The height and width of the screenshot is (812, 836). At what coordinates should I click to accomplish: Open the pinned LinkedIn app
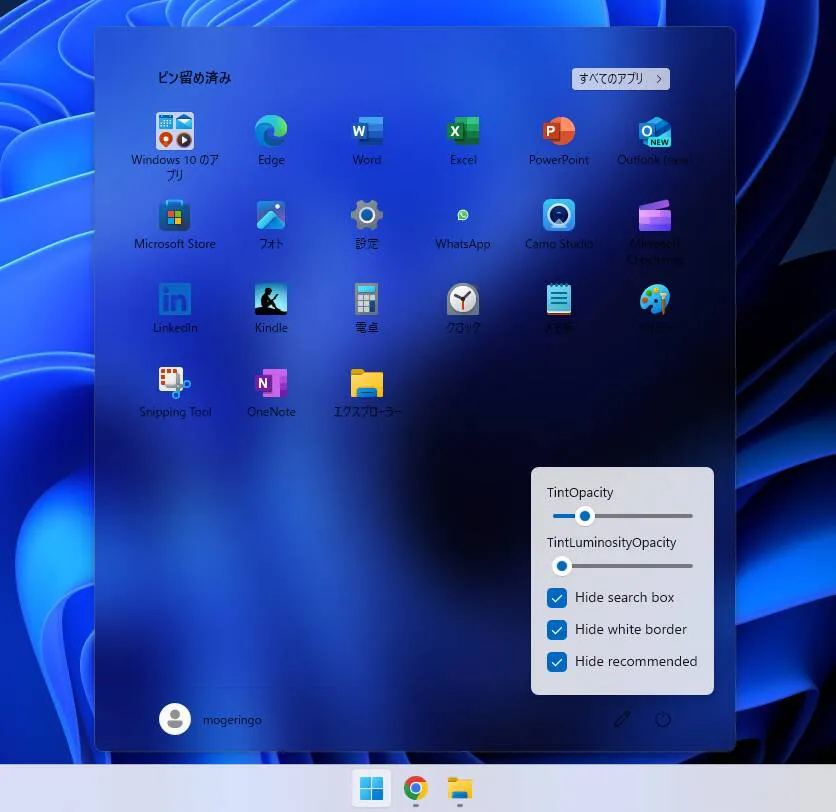tap(175, 308)
